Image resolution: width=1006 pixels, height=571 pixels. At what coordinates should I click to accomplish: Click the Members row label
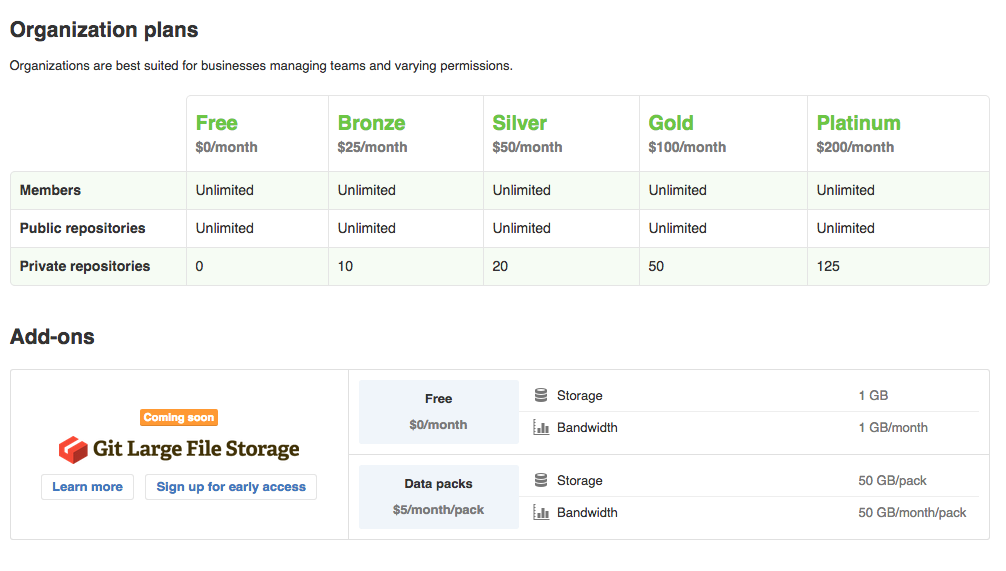pyautogui.click(x=50, y=191)
